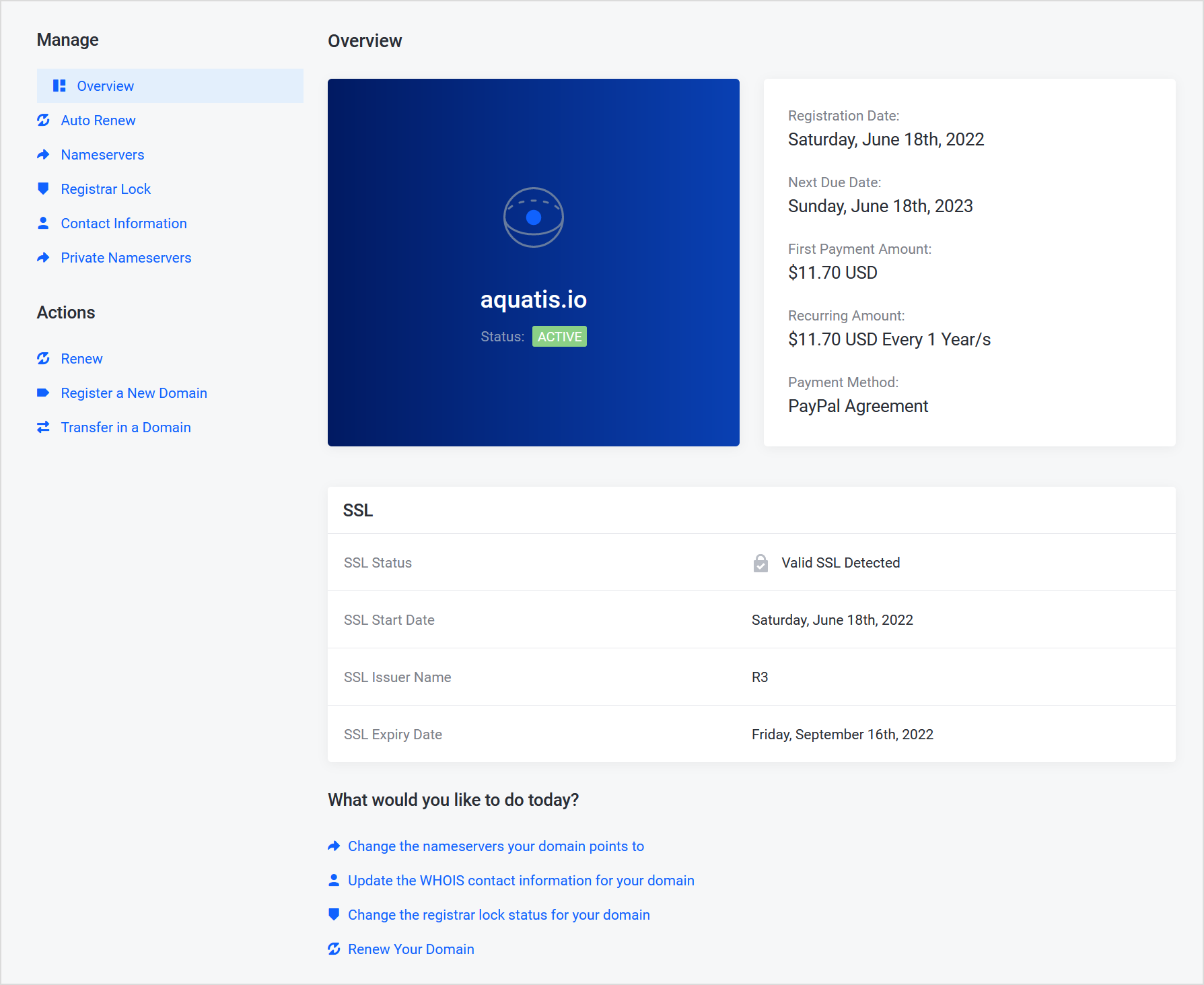Click the Renew sync icon under Actions
Viewport: 1204px width, 985px height.
coord(43,358)
